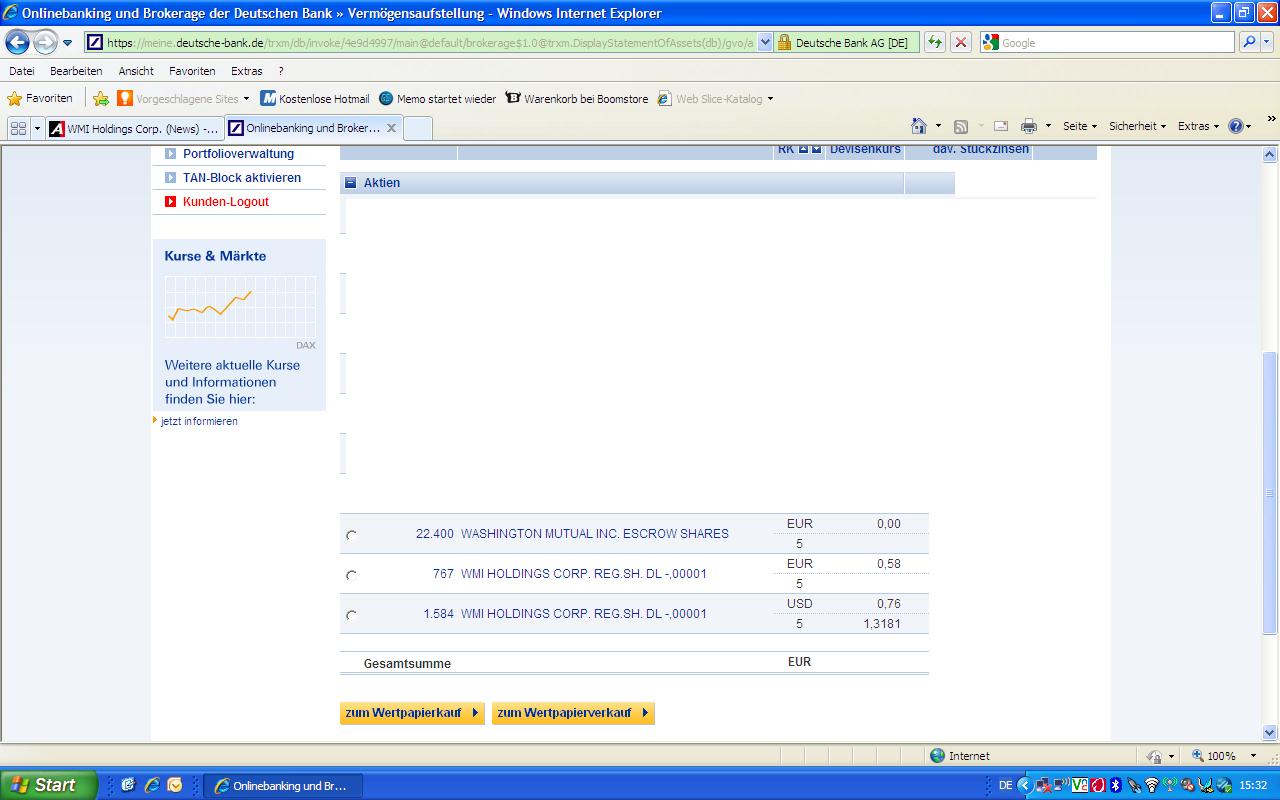
Task: Expand hidden tray icons arrow
Action: click(1025, 785)
